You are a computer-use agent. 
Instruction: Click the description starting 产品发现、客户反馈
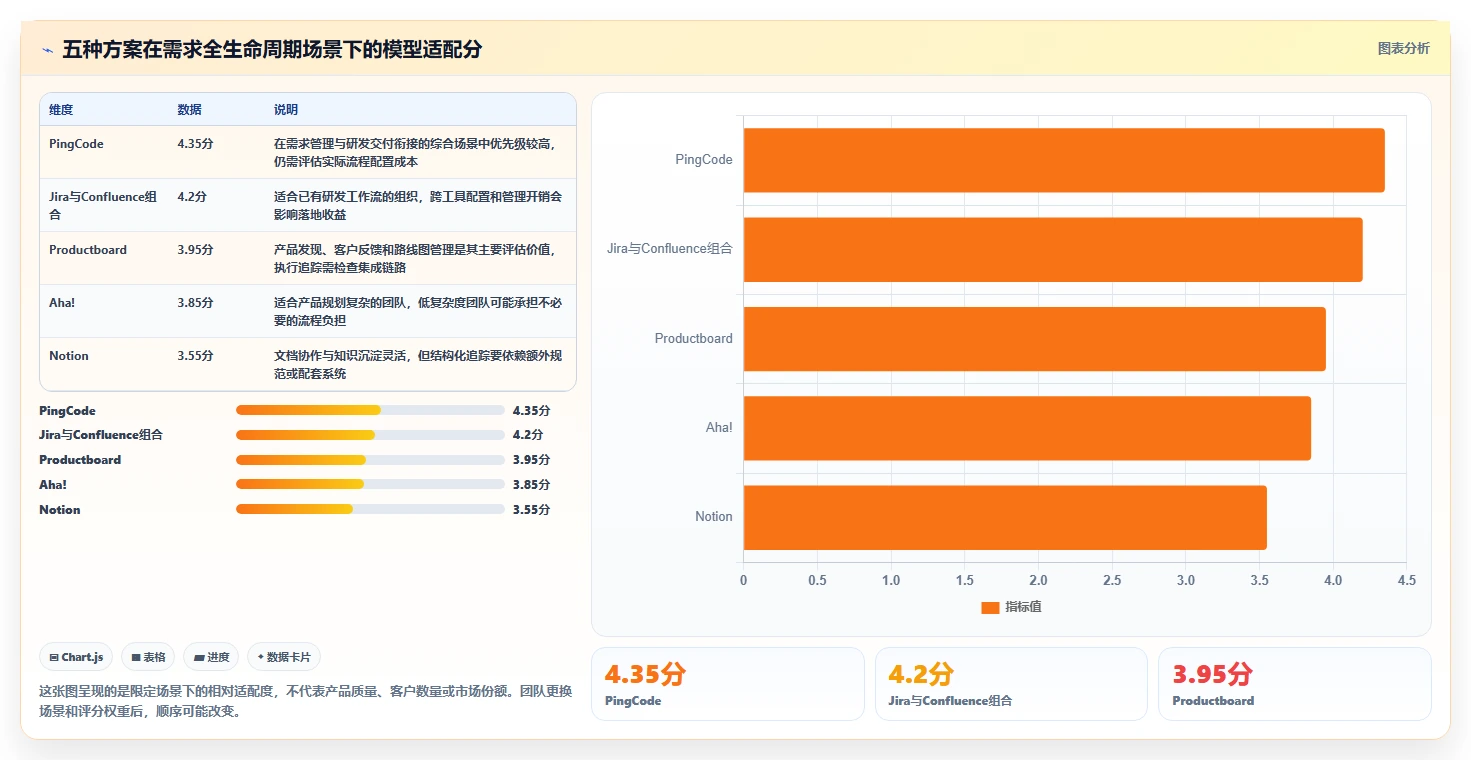(415, 258)
